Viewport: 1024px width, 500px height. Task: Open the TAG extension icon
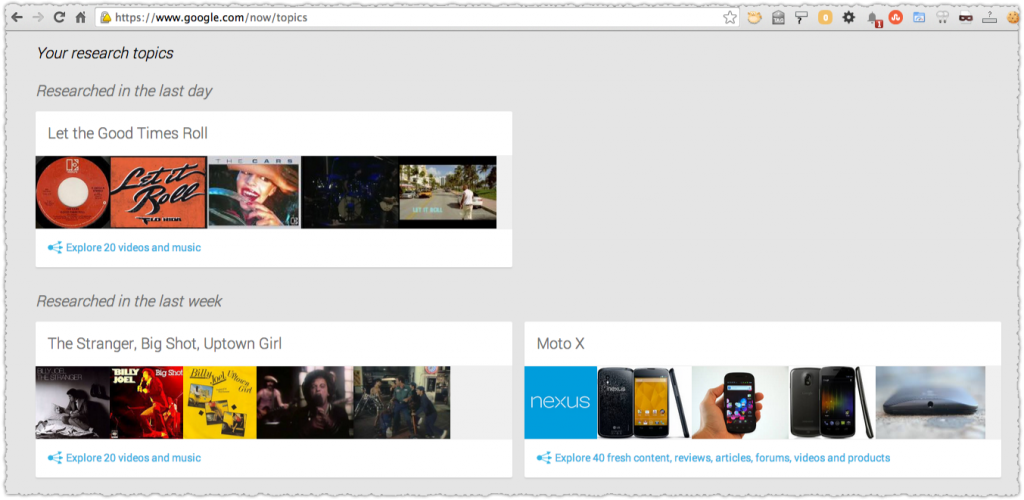click(778, 18)
